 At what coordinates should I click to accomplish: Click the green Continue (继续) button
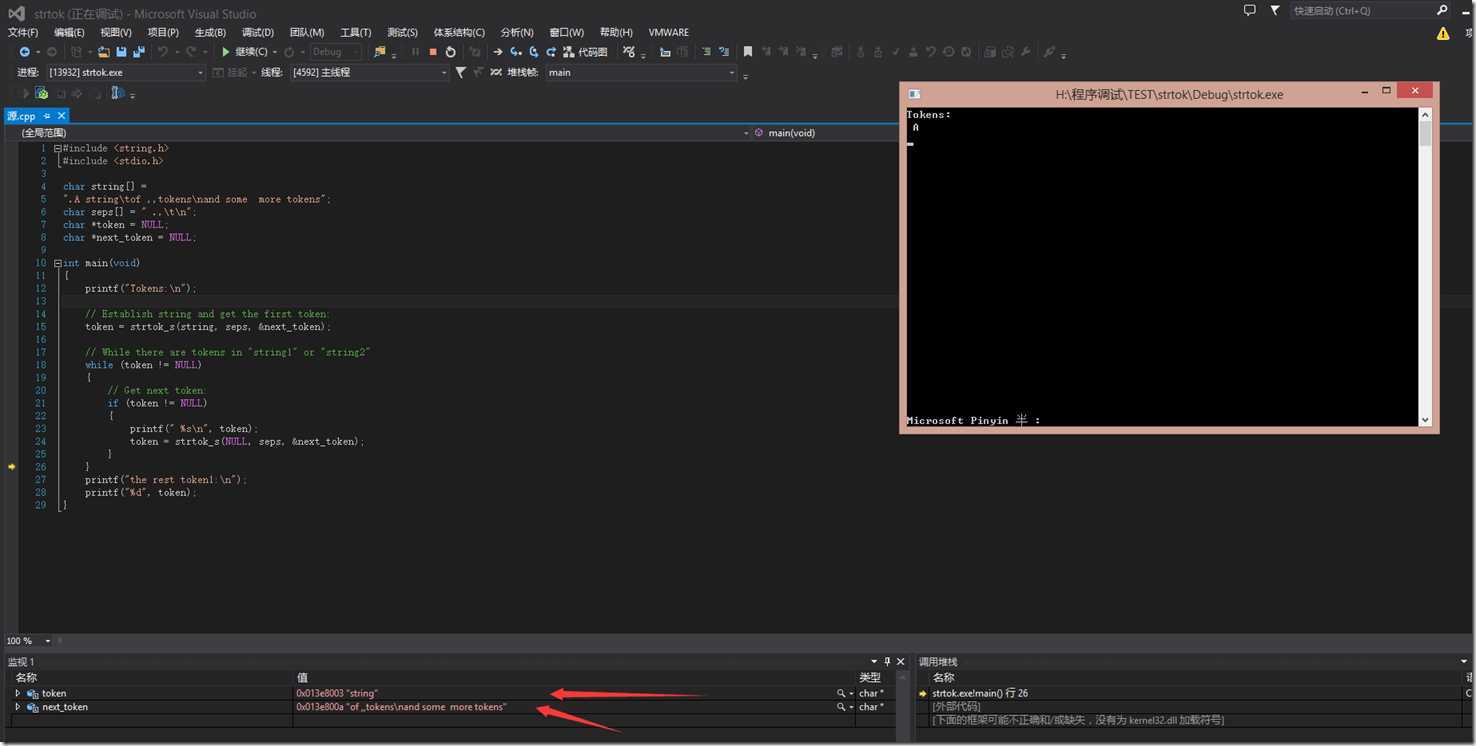[x=245, y=52]
